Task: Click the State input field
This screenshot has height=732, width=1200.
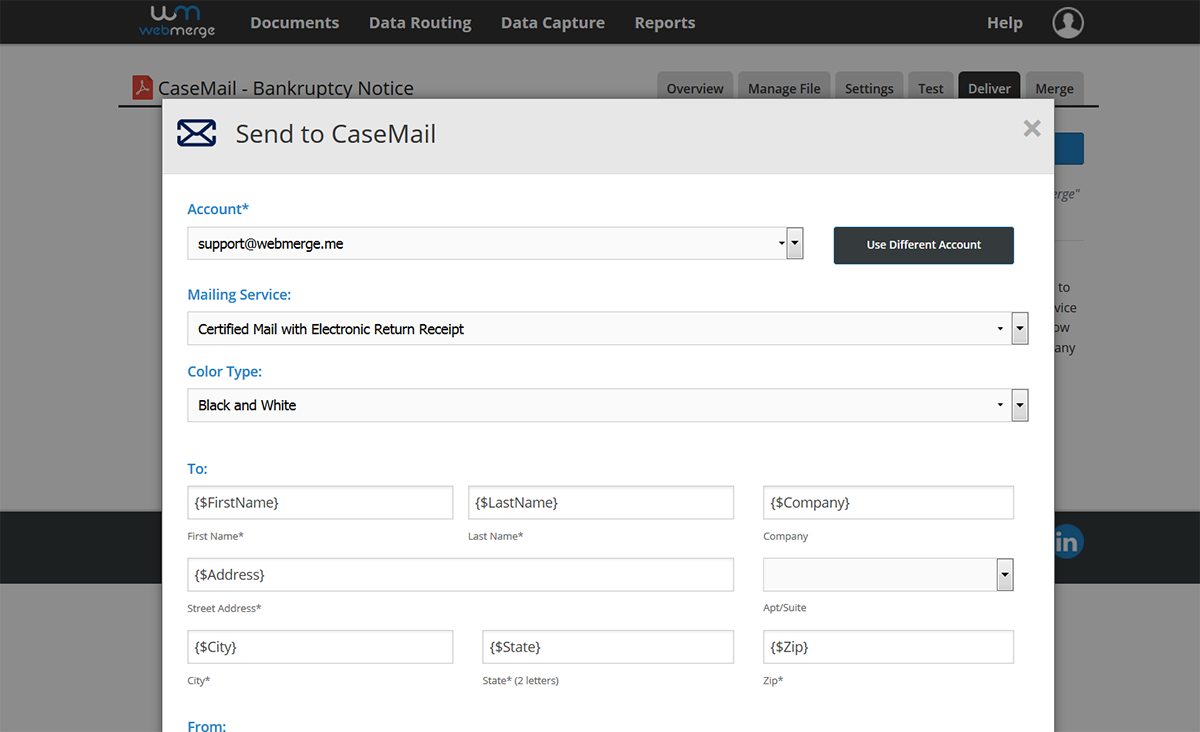Action: click(x=608, y=647)
